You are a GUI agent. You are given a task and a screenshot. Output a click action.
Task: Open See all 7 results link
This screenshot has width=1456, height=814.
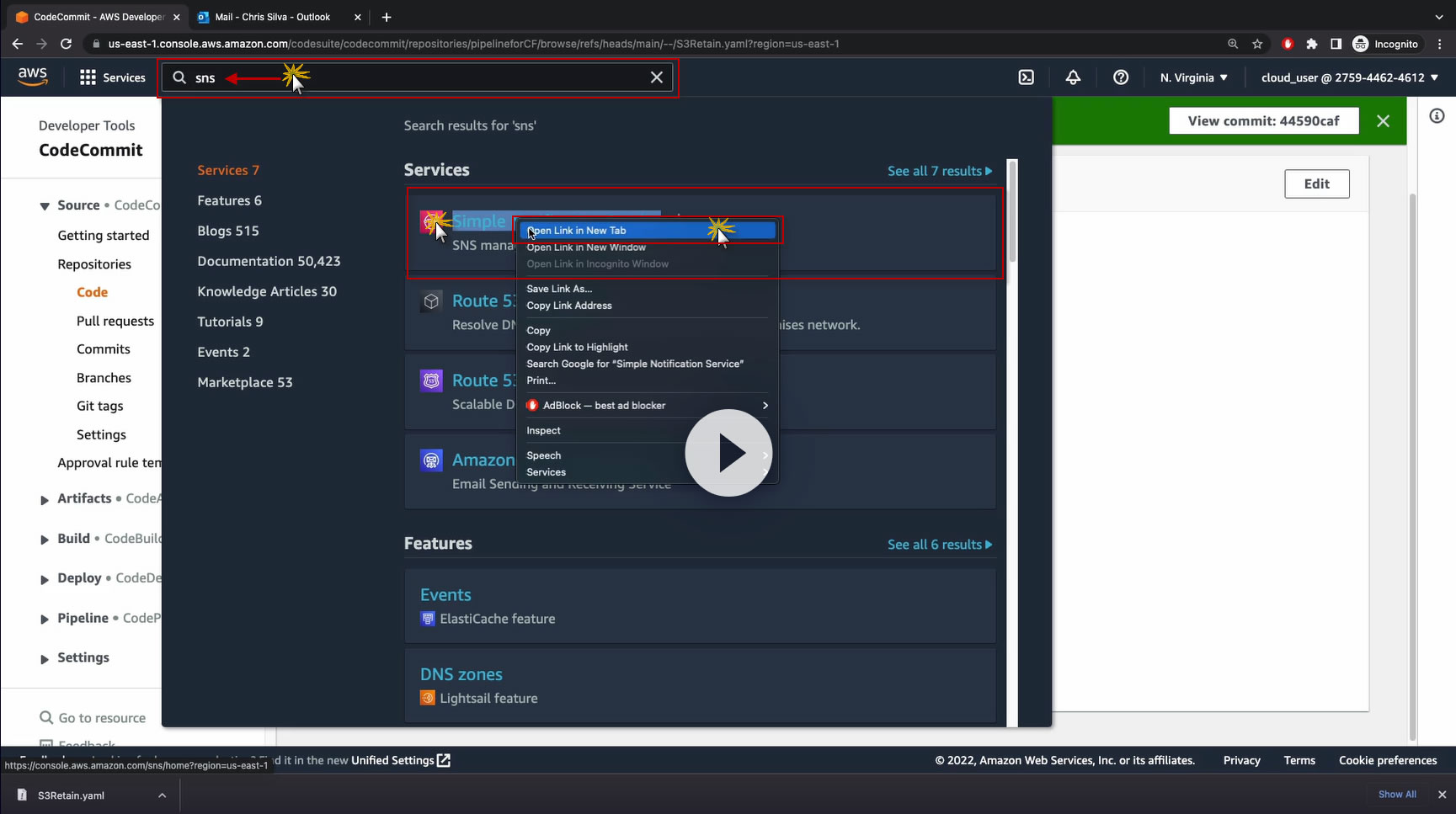(940, 171)
